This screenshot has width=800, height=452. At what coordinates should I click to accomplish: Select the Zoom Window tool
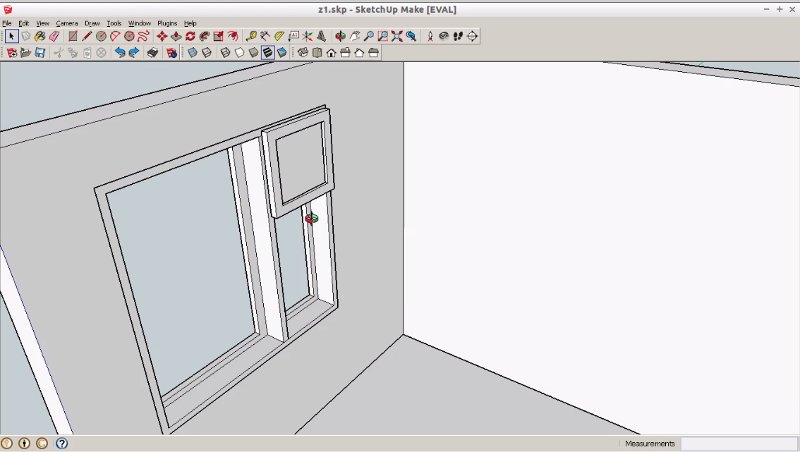(383, 36)
